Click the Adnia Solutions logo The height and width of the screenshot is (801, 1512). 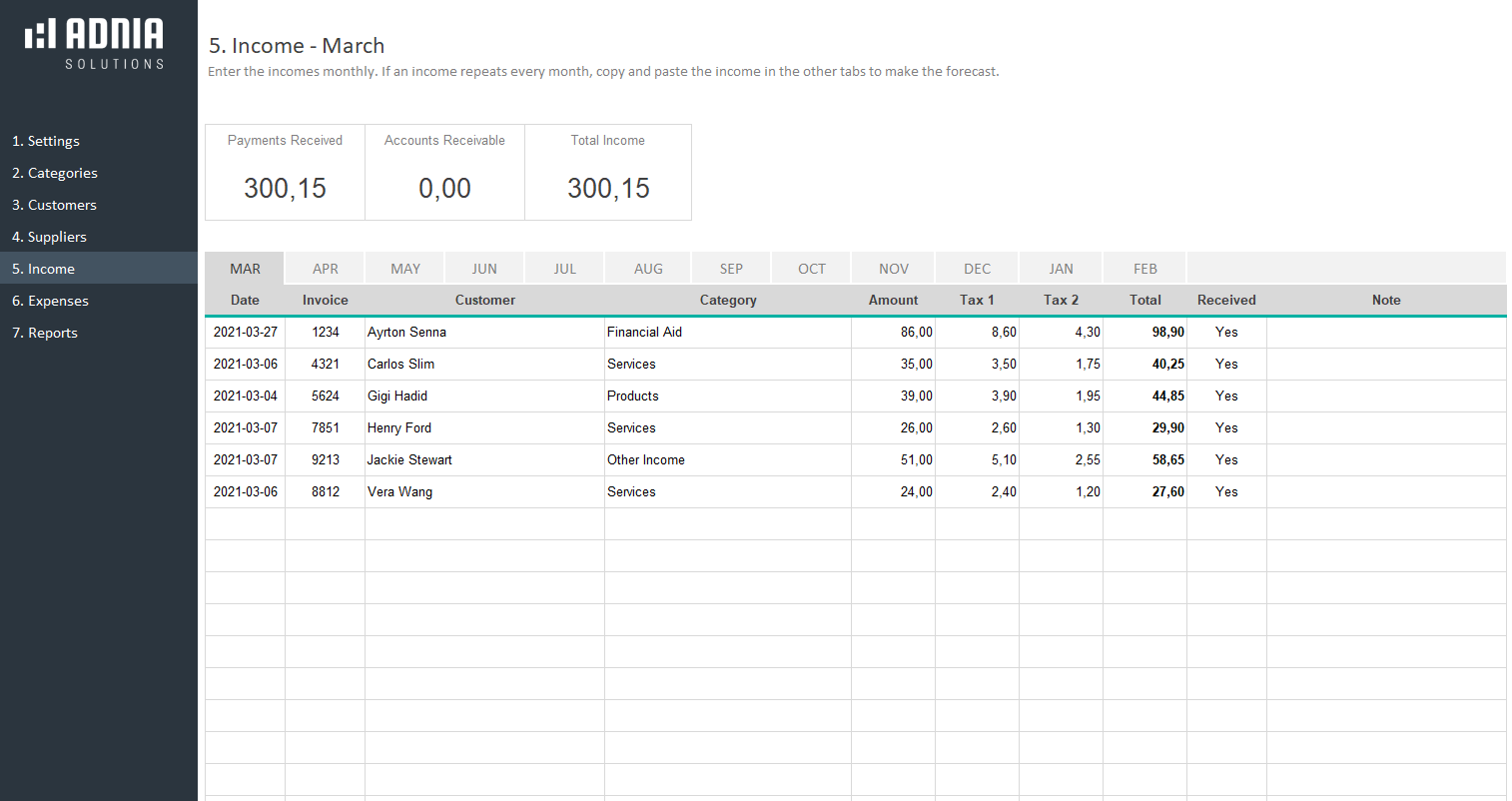tap(95, 44)
